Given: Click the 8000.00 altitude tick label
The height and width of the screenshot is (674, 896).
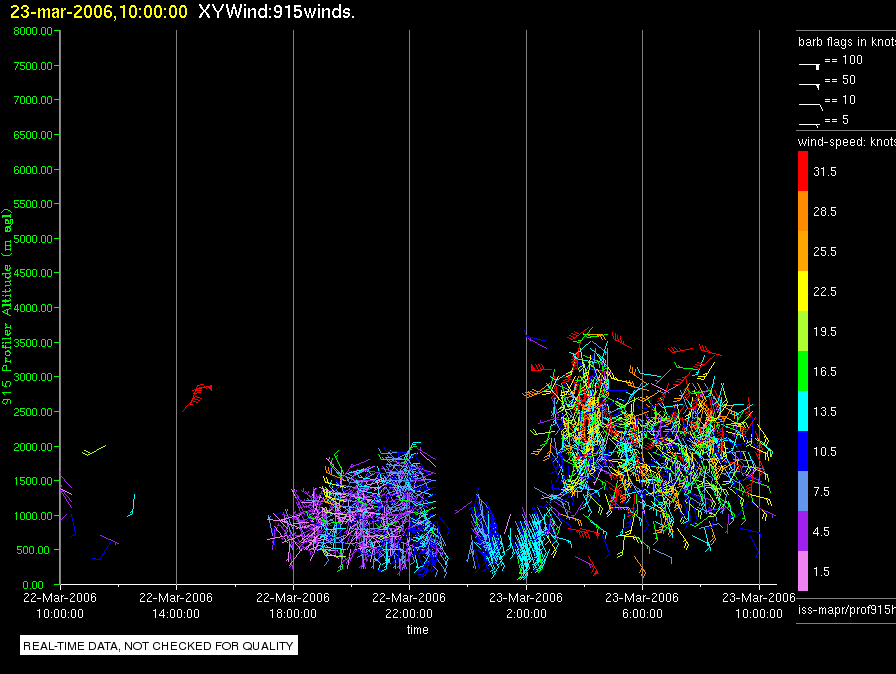Looking at the screenshot, I should pos(33,31).
